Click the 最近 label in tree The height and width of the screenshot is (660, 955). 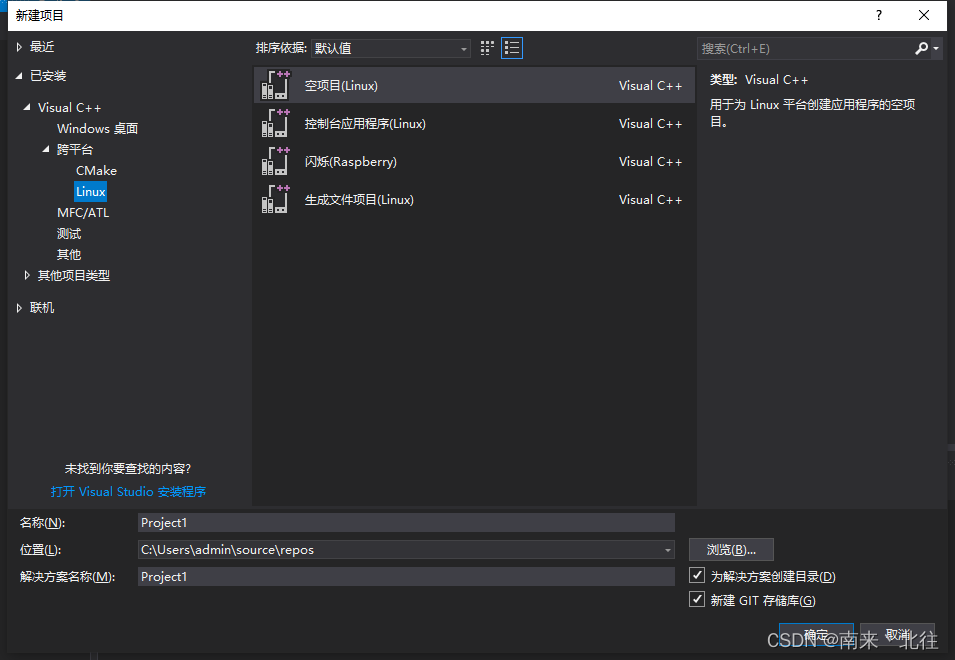pos(42,47)
